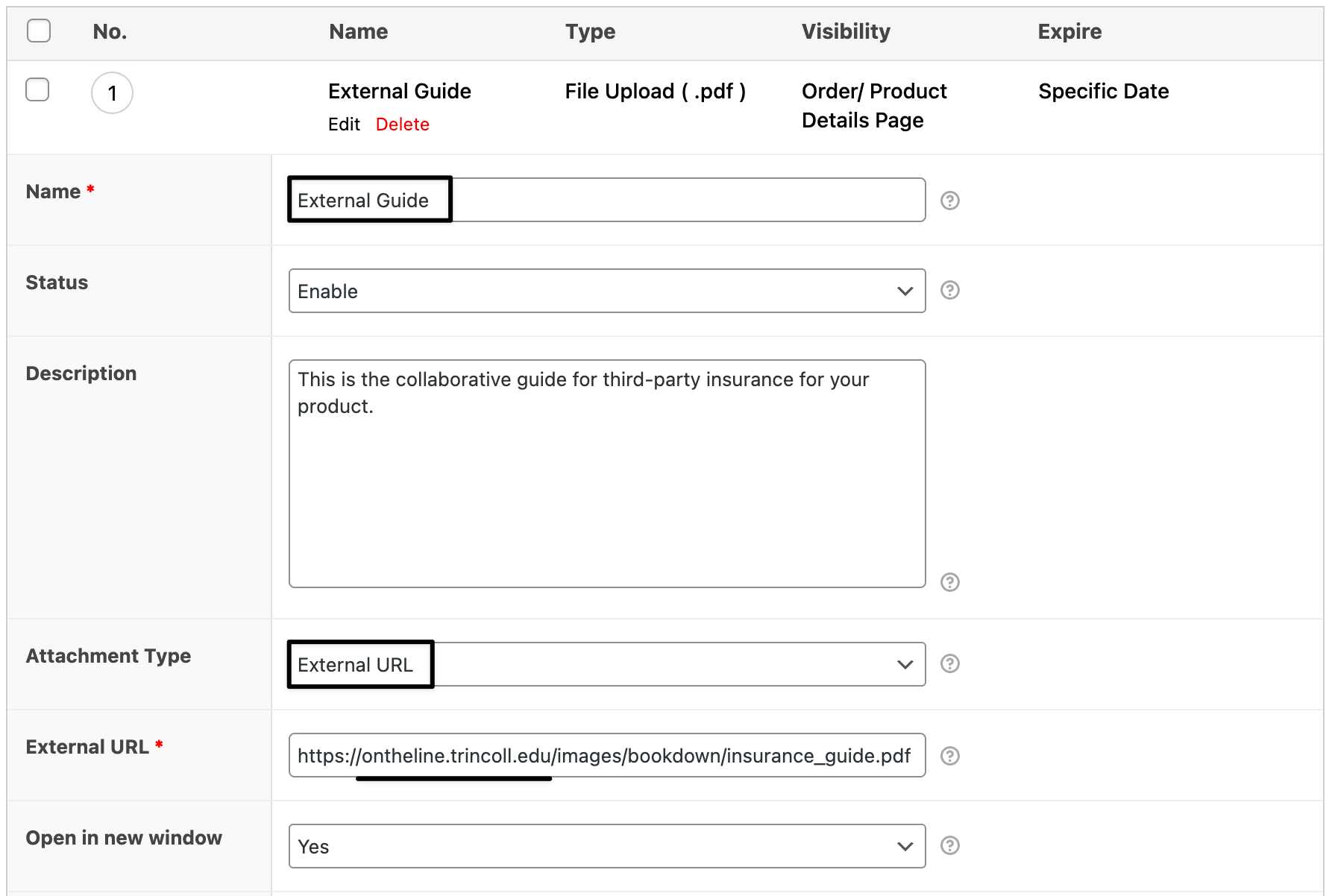
Task: Click the Name column header
Action: click(358, 31)
